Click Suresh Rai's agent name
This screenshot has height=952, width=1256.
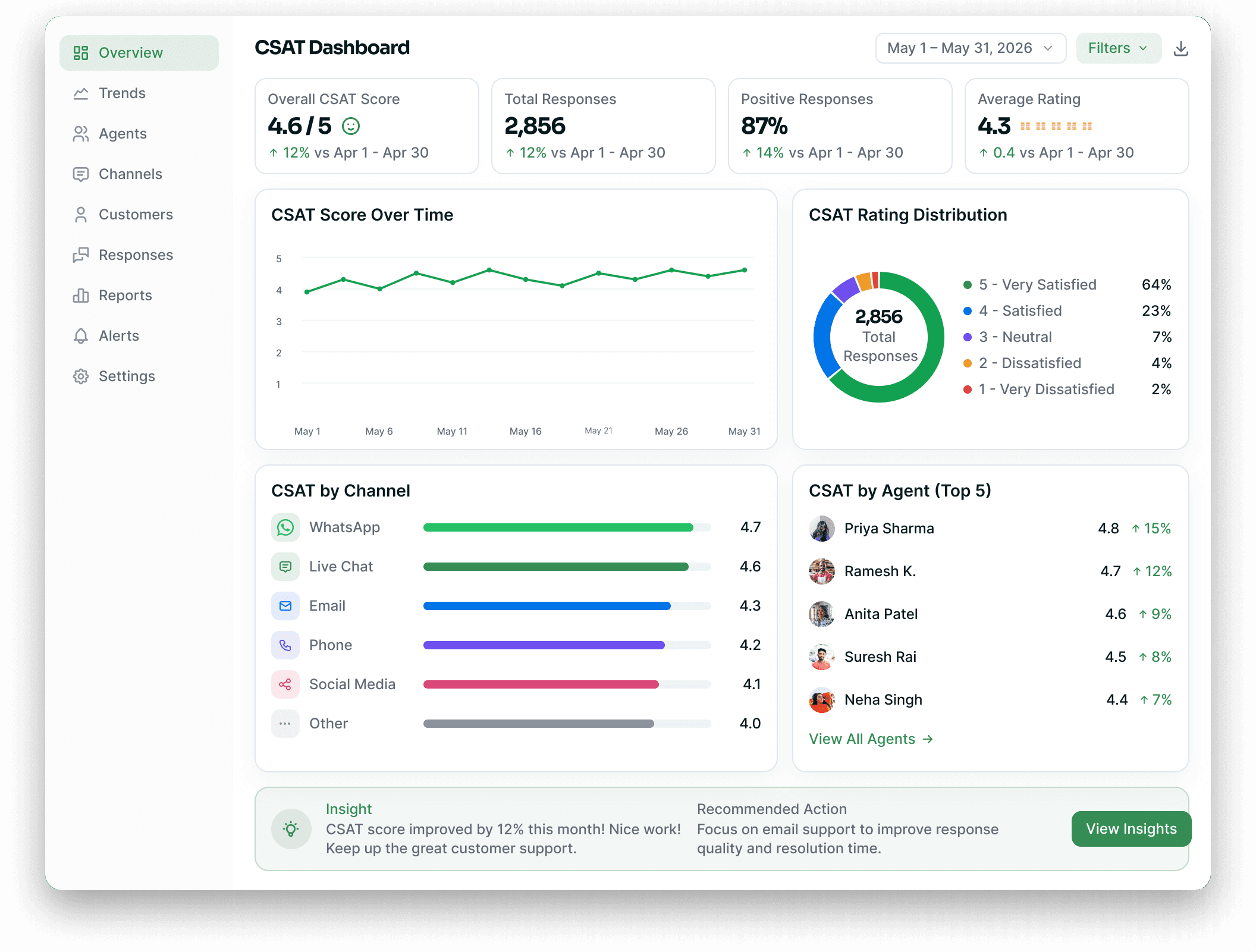[880, 657]
